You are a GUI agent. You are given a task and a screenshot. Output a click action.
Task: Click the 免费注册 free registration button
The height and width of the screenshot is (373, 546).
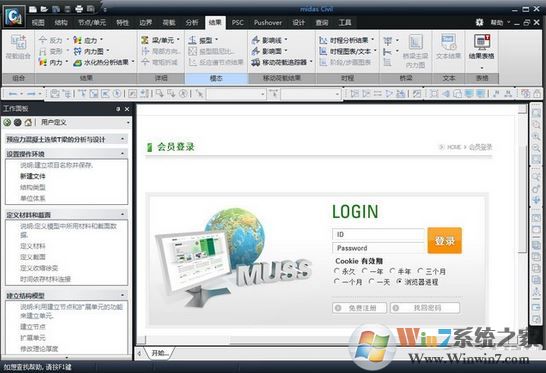click(359, 308)
